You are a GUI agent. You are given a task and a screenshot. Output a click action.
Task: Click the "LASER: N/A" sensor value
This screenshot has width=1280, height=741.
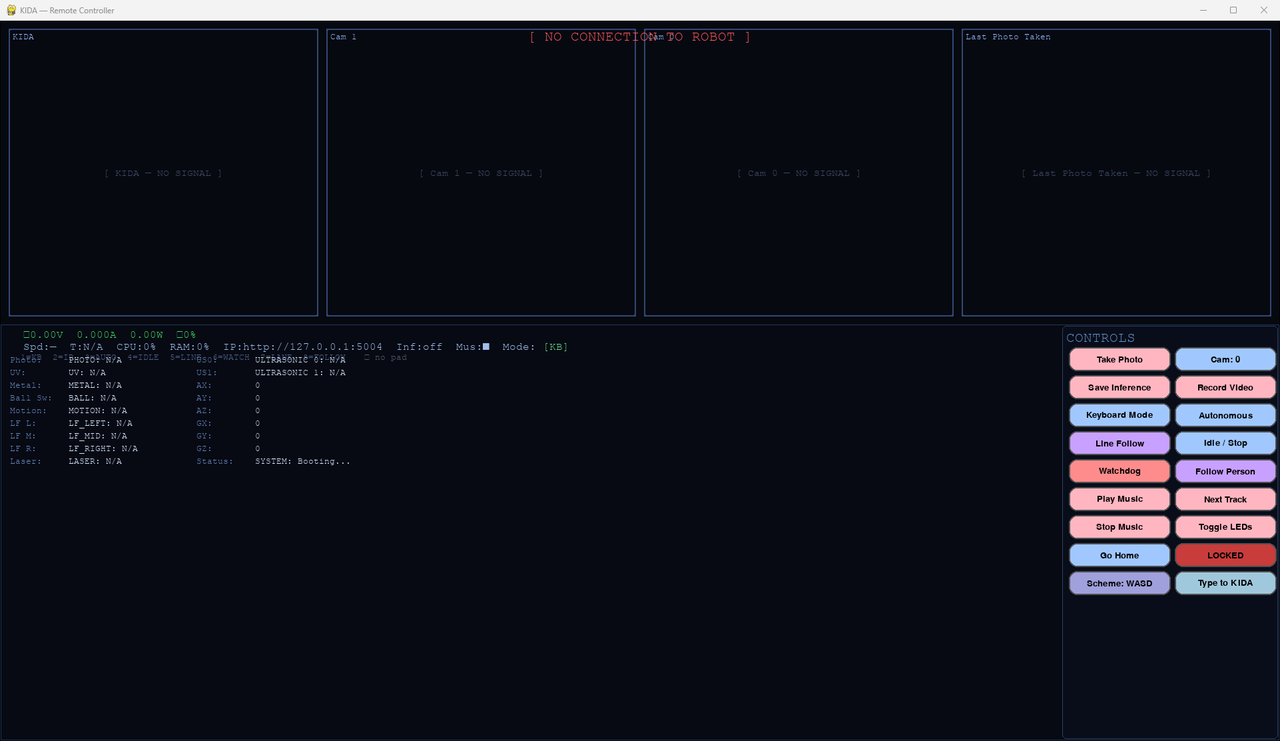coord(95,462)
